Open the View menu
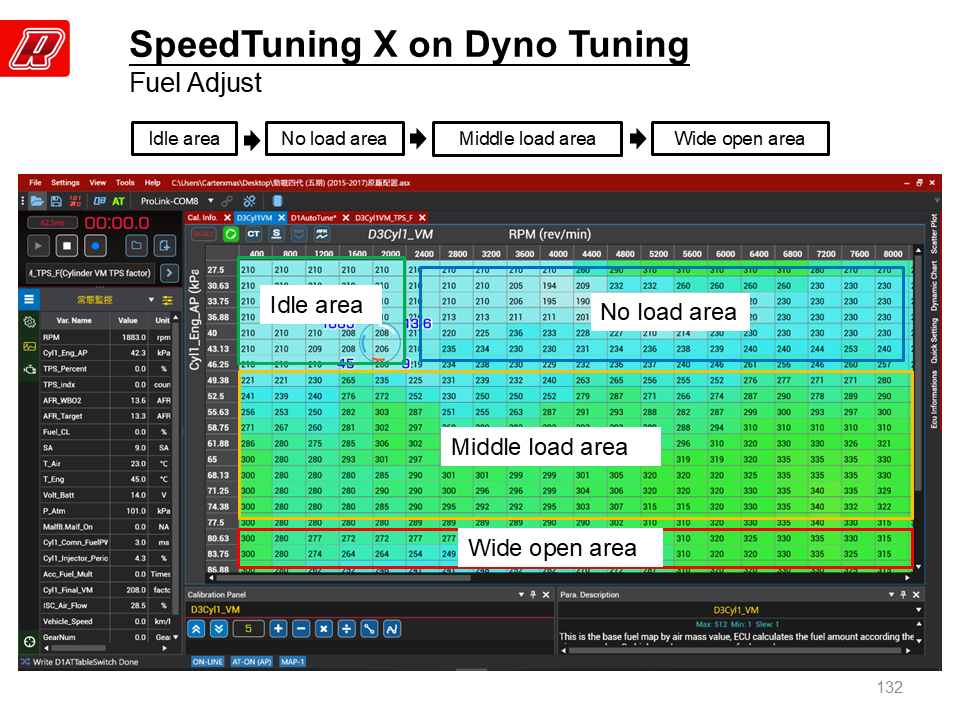 pos(98,182)
